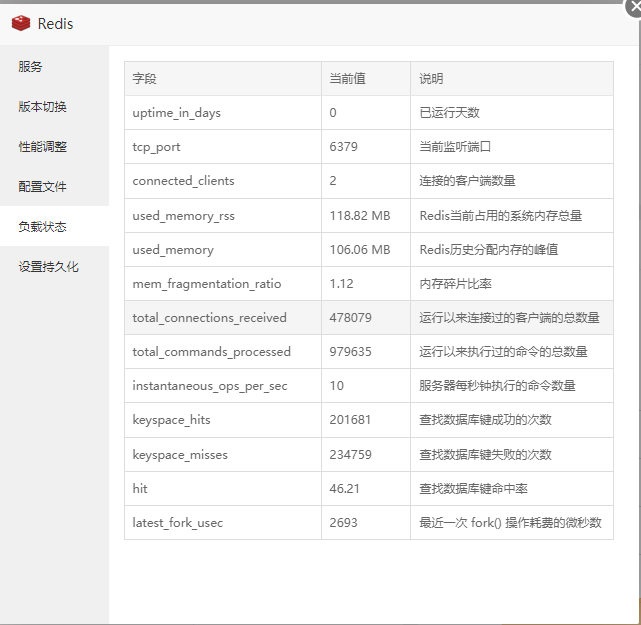This screenshot has height=625, width=641.
Task: Click the Redis历史分配内存的峰值 description
Action: [x=489, y=250]
